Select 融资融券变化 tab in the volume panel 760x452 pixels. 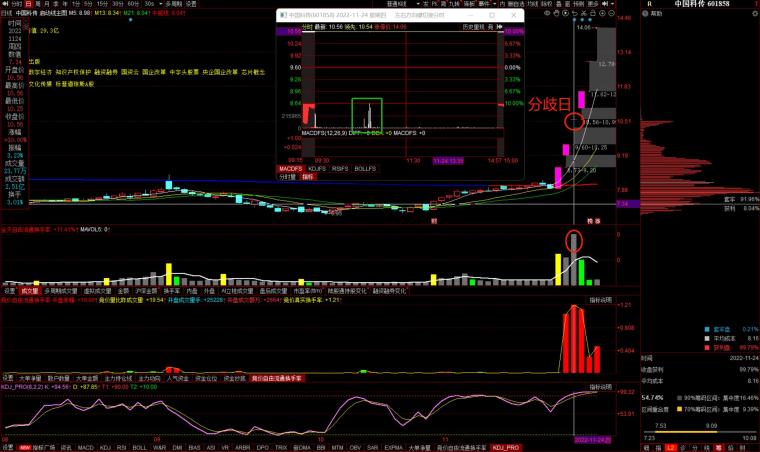[x=389, y=291]
